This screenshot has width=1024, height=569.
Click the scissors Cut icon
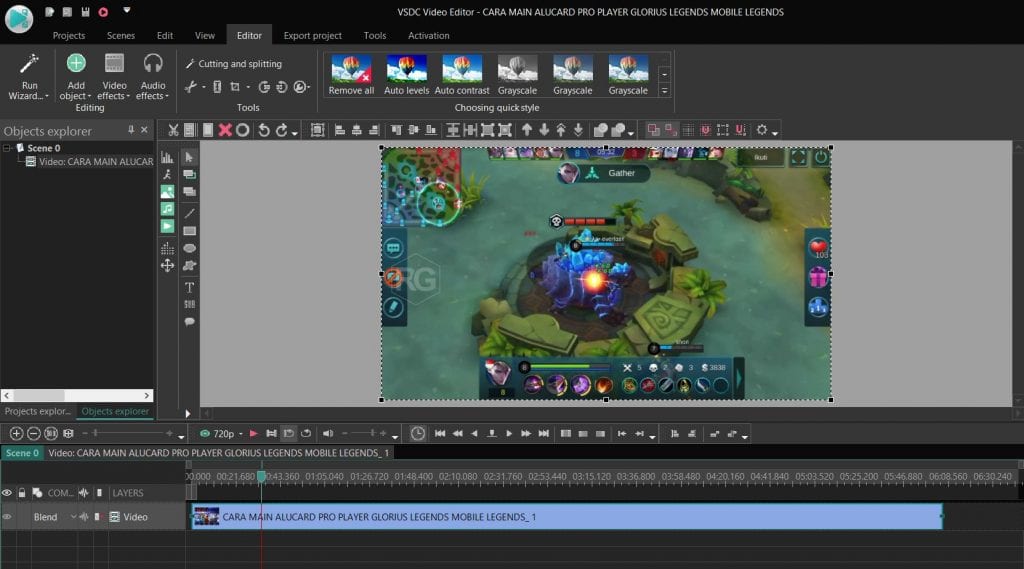click(173, 130)
